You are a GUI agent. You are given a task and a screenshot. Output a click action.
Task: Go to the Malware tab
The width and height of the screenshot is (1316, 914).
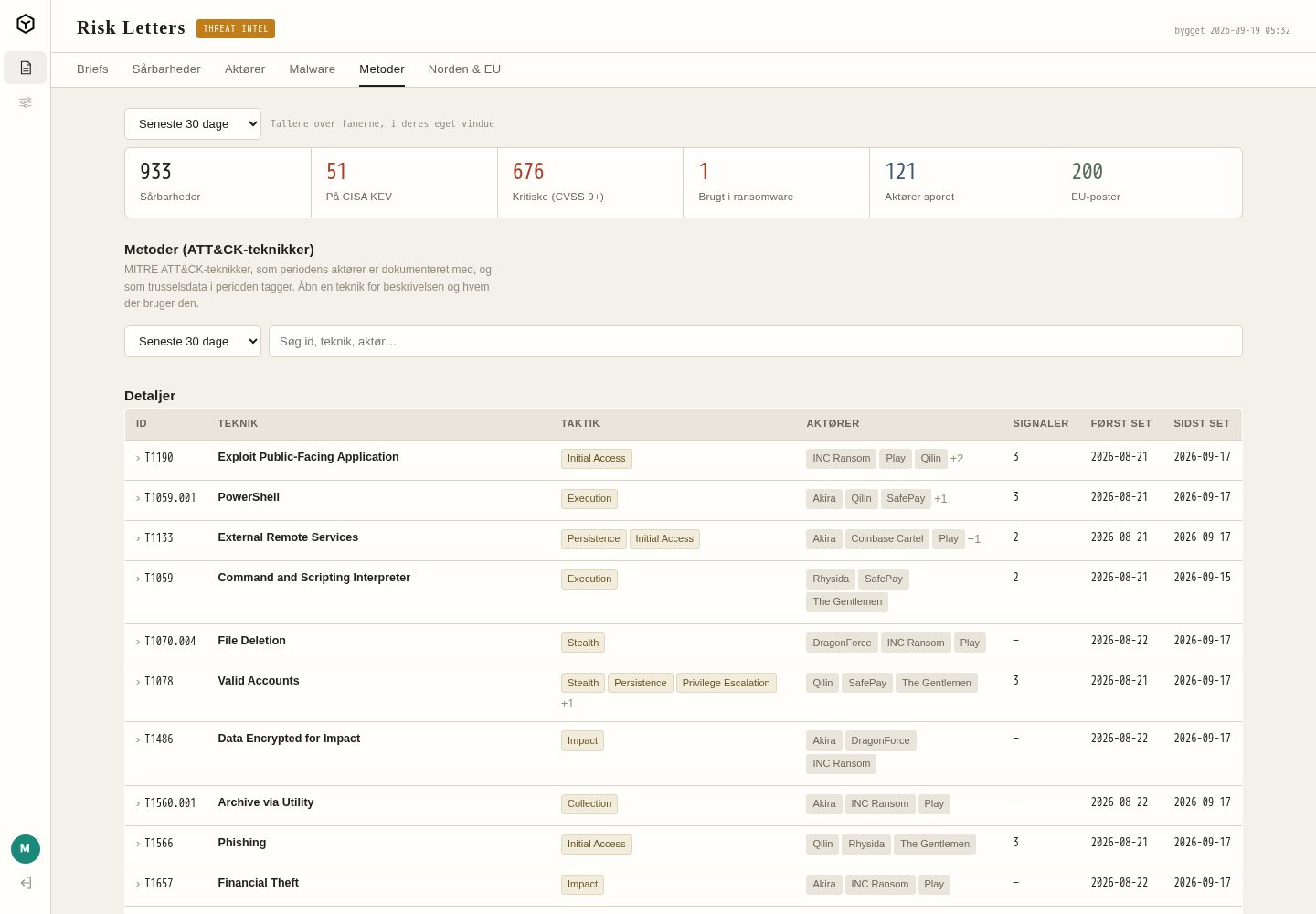pos(313,69)
